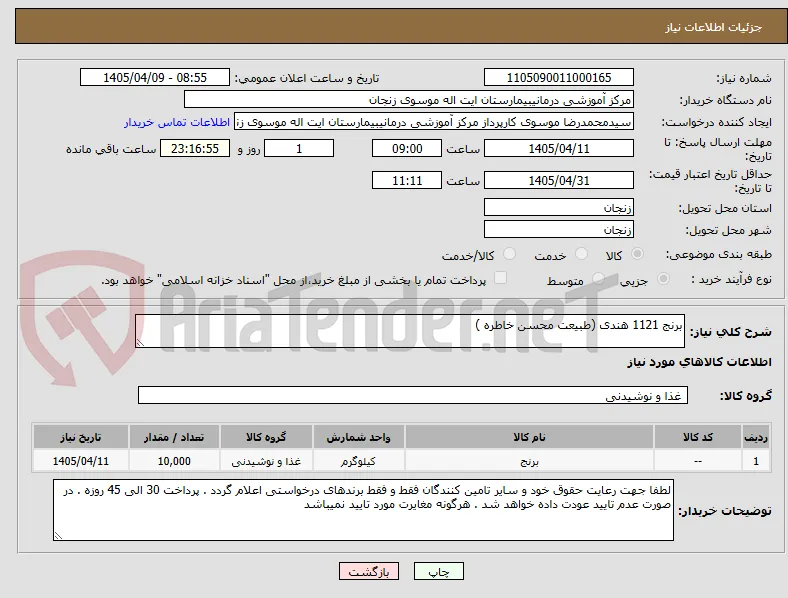
Task: Click the ردیف column header
Action: coord(755,437)
